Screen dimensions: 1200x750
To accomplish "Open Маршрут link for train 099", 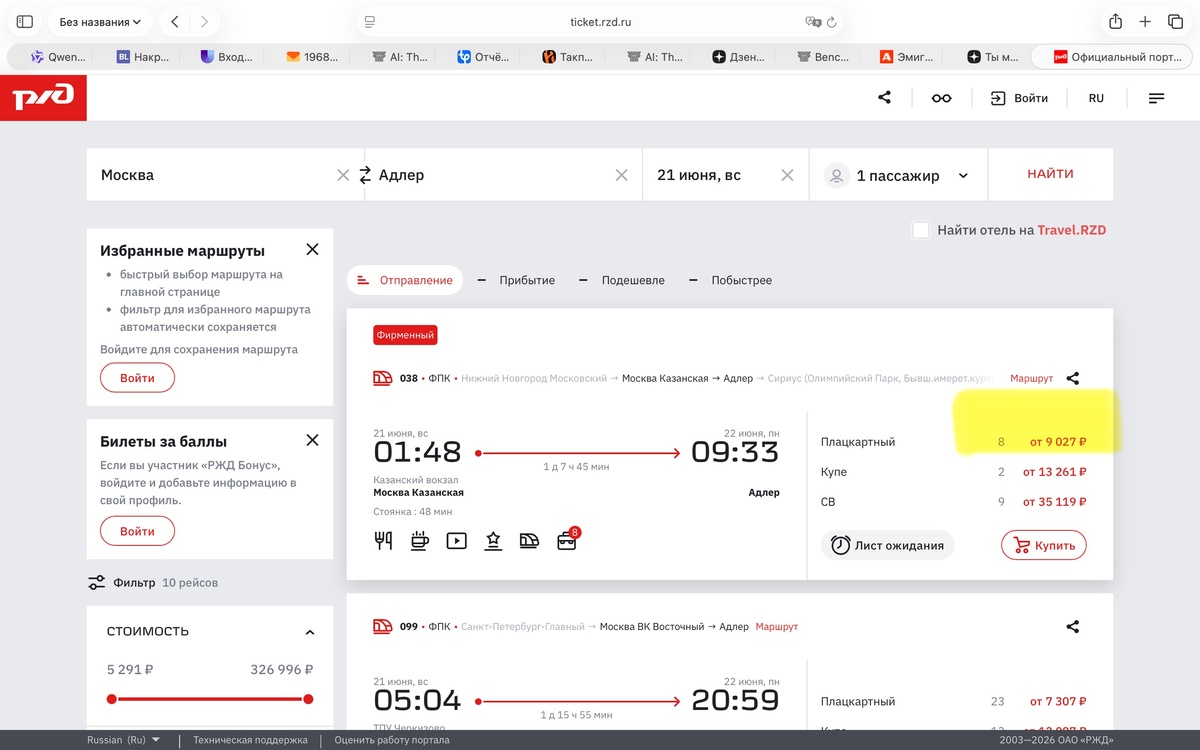I will point(777,627).
